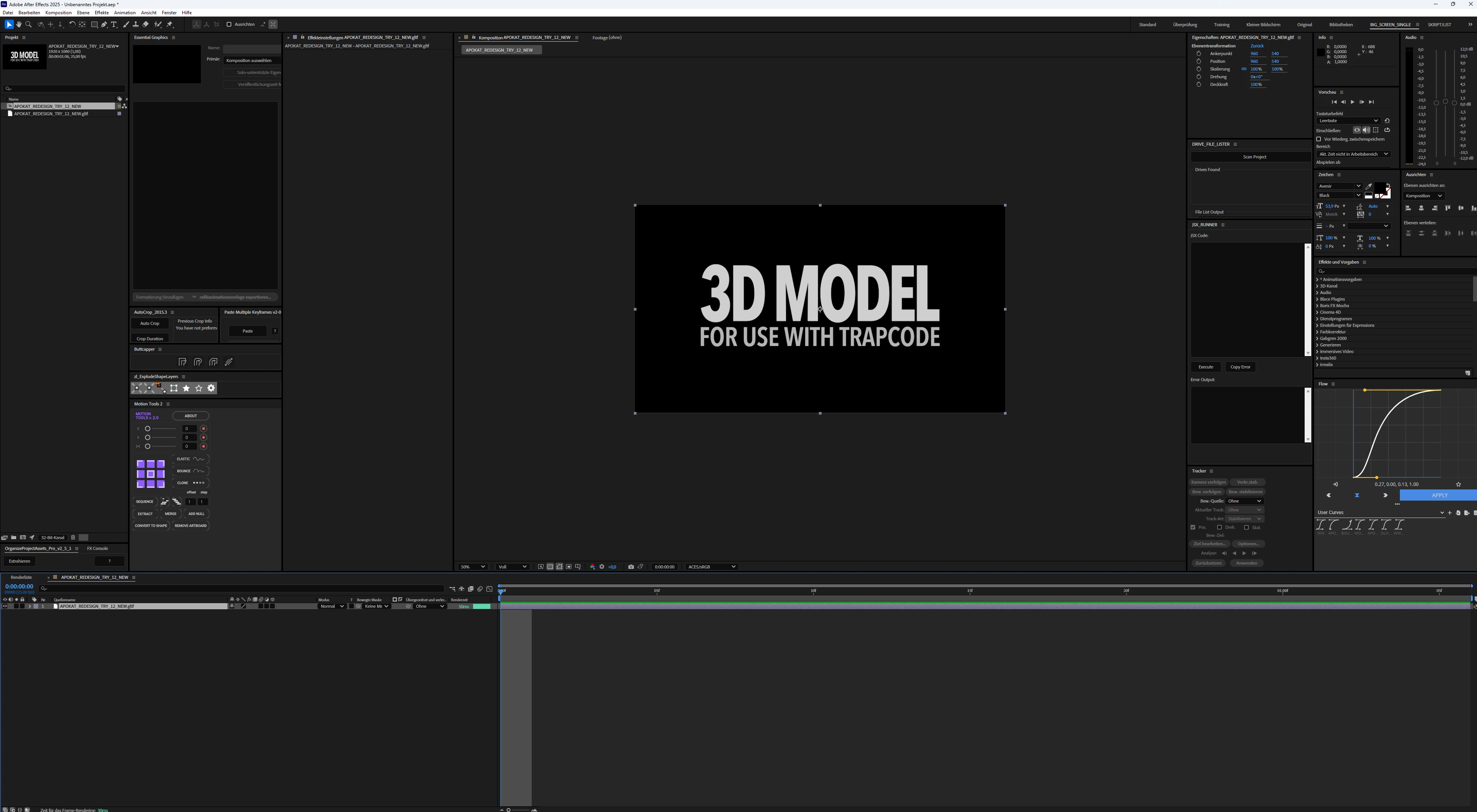Open the Komposition menu
Screen dimensions: 1477x812
pos(59,13)
